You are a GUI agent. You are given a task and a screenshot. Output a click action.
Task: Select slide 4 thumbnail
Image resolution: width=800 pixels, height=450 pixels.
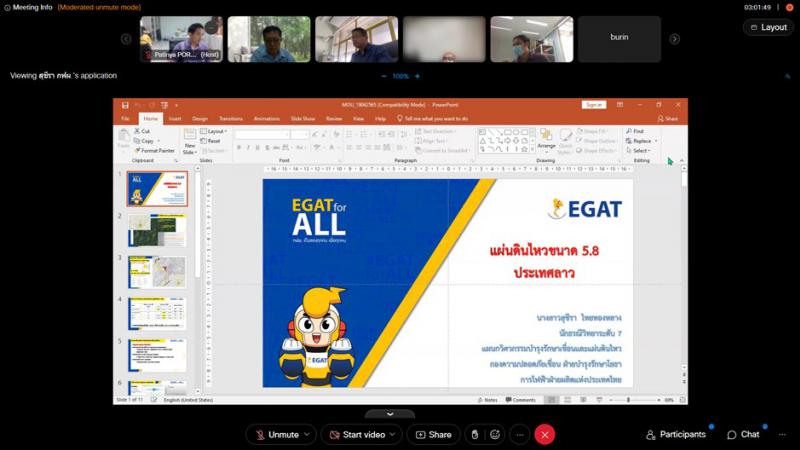click(x=157, y=314)
